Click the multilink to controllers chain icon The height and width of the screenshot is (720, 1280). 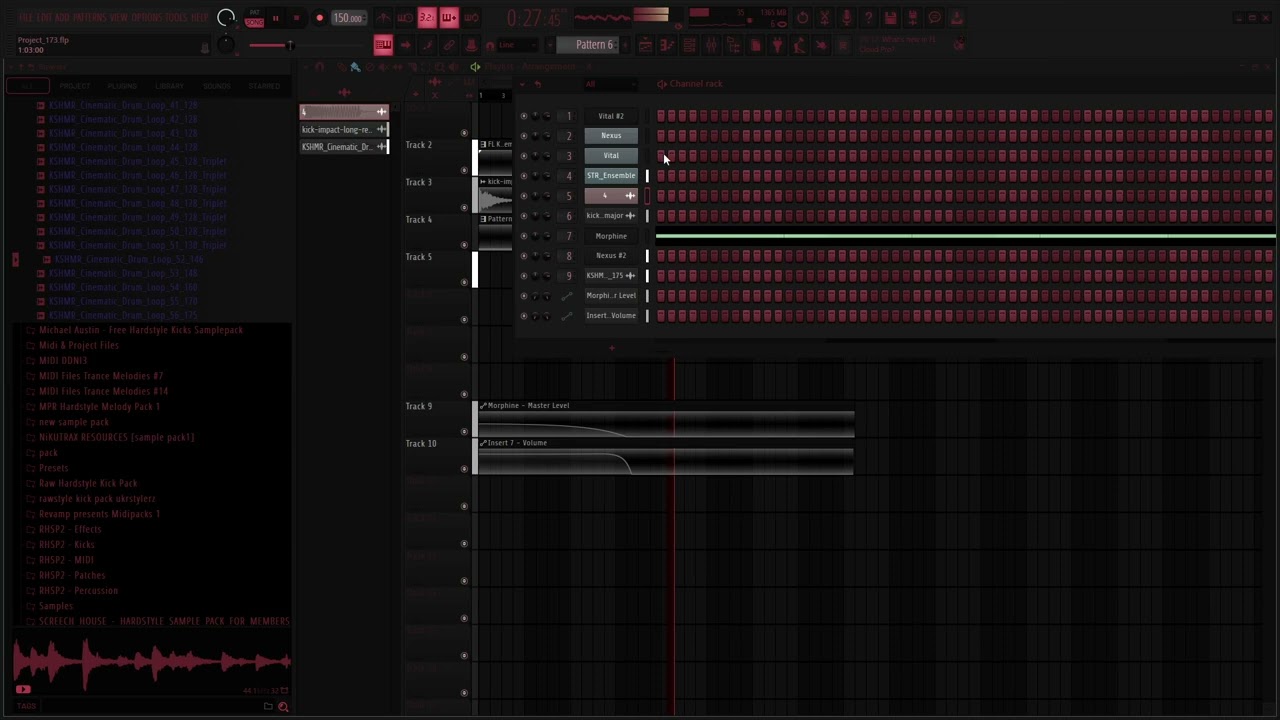(449, 45)
